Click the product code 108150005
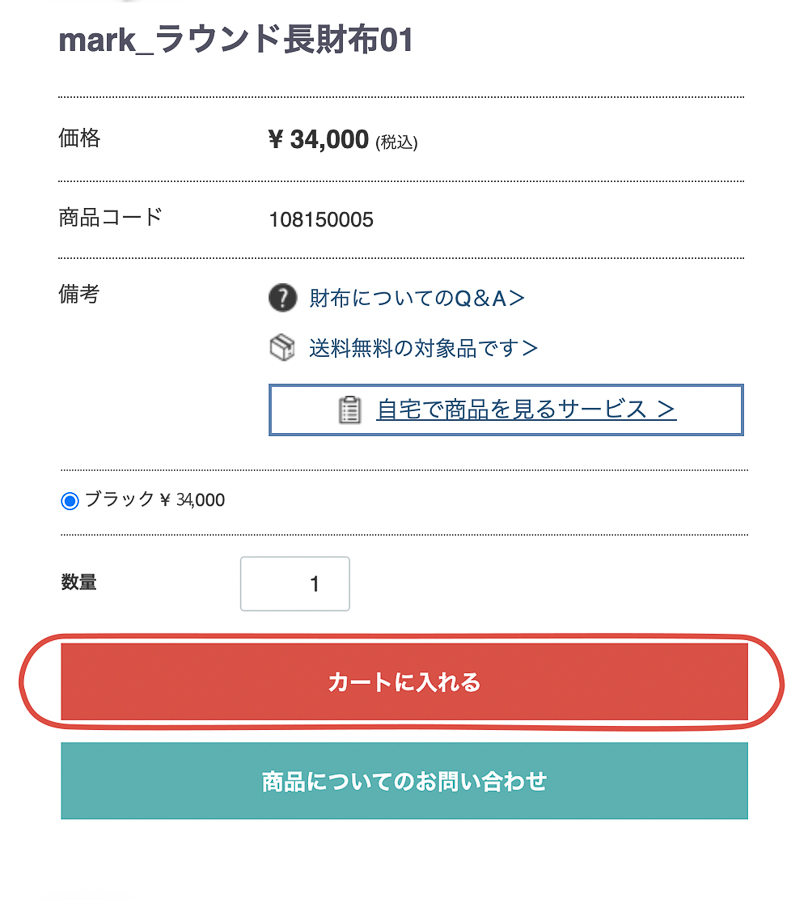The image size is (804, 900). click(x=321, y=220)
